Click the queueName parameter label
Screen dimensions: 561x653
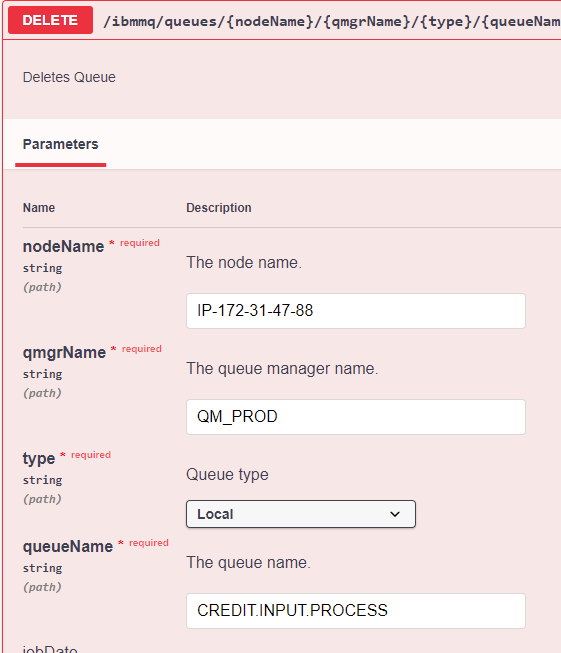pos(68,546)
